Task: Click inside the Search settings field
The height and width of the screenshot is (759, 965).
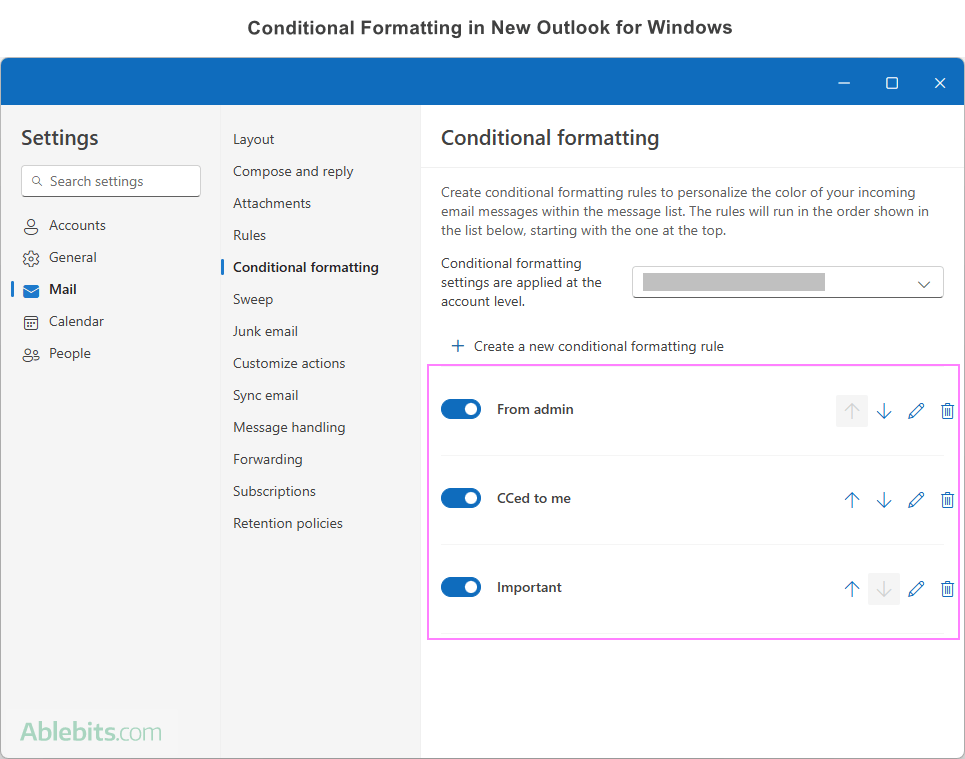Action: tap(110, 181)
